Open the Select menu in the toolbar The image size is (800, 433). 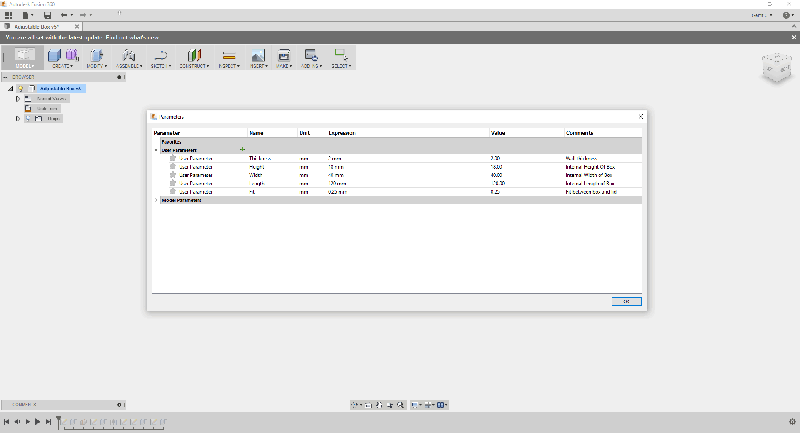click(341, 57)
